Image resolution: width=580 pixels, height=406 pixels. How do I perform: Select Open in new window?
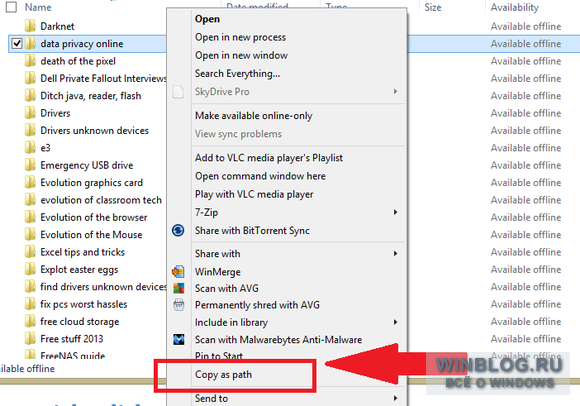point(241,55)
